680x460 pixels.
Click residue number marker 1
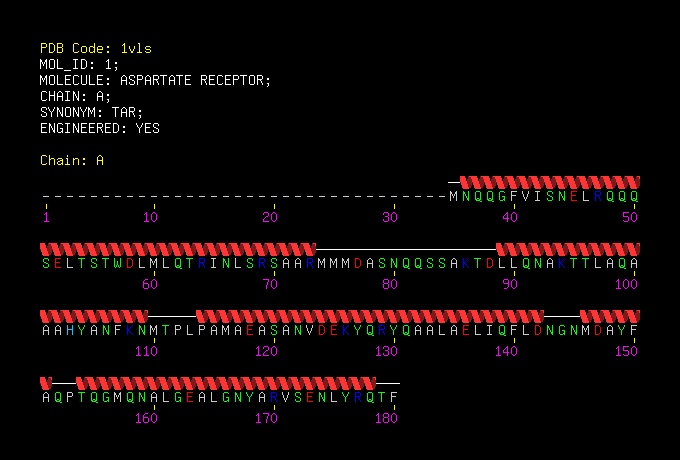click(x=46, y=217)
